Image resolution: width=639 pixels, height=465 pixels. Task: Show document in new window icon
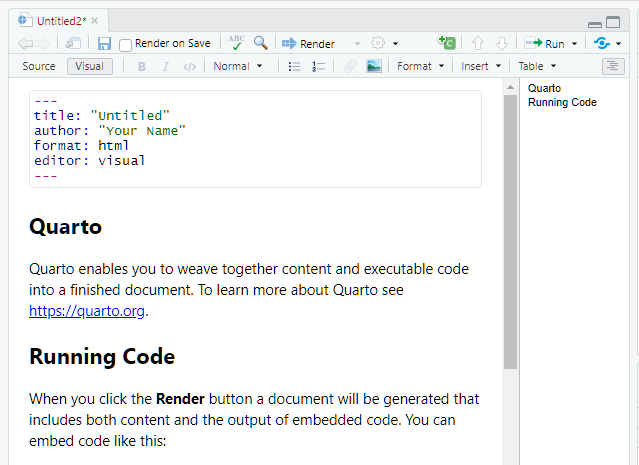pos(73,43)
